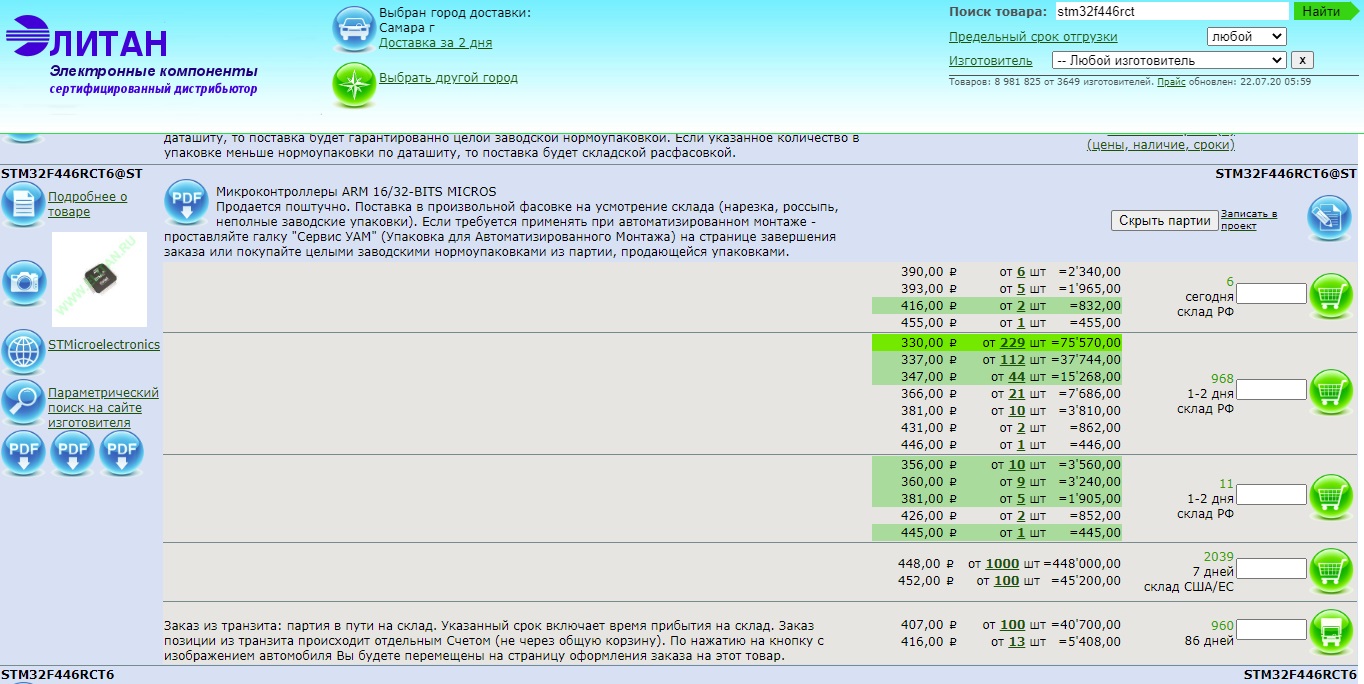Image resolution: width=1364 pixels, height=684 pixels.
Task: Click the 'Изготовитель' link
Action: [x=990, y=61]
